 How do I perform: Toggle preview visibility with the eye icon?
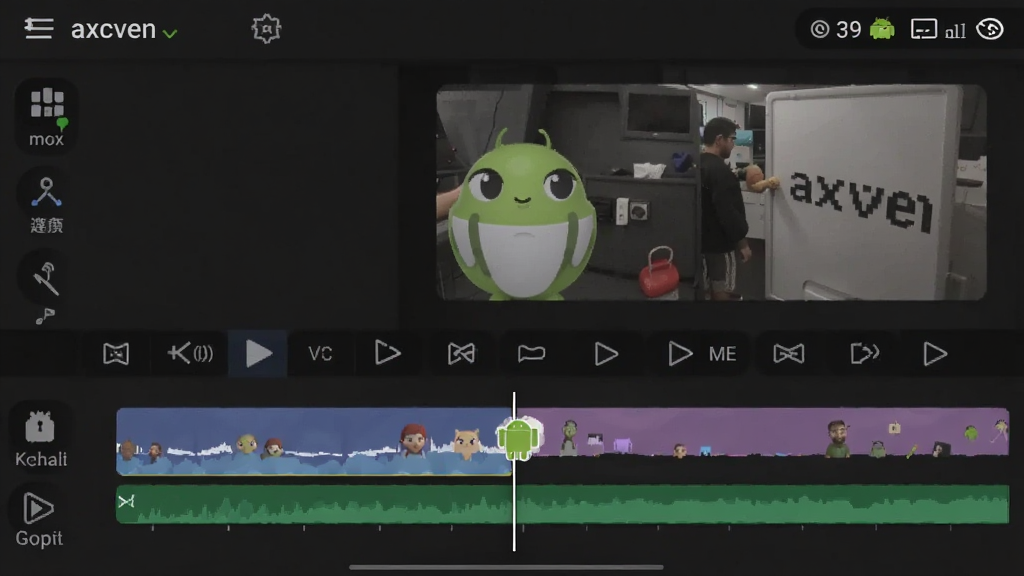point(989,29)
